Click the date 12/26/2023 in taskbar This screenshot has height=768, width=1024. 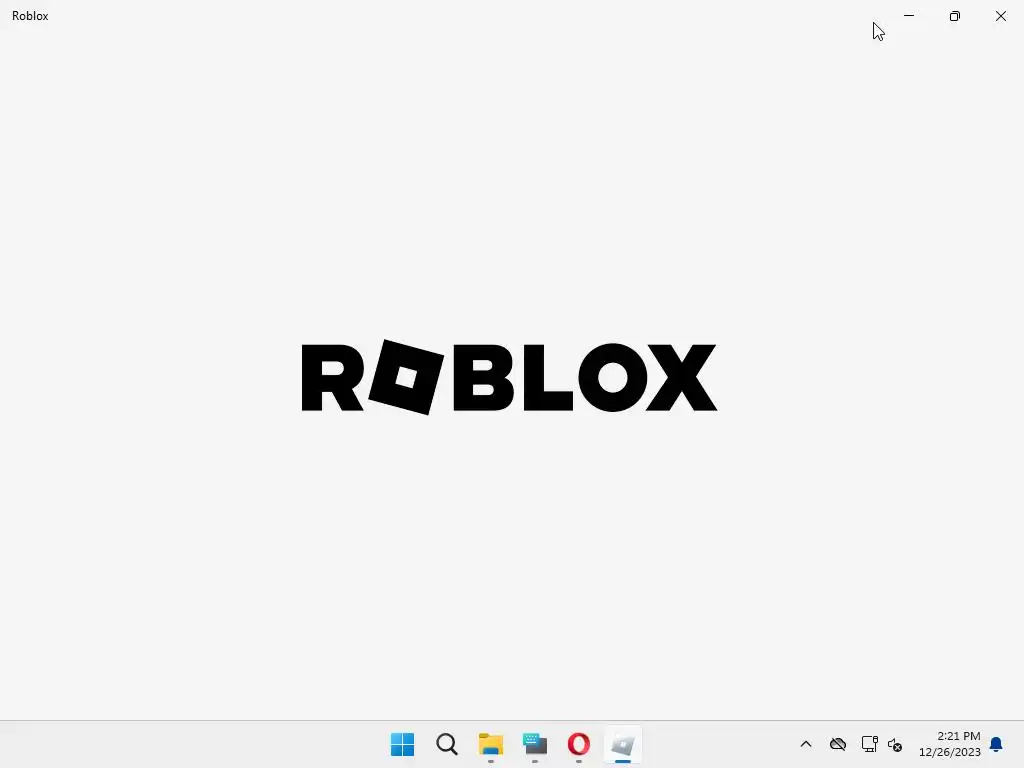tap(950, 752)
